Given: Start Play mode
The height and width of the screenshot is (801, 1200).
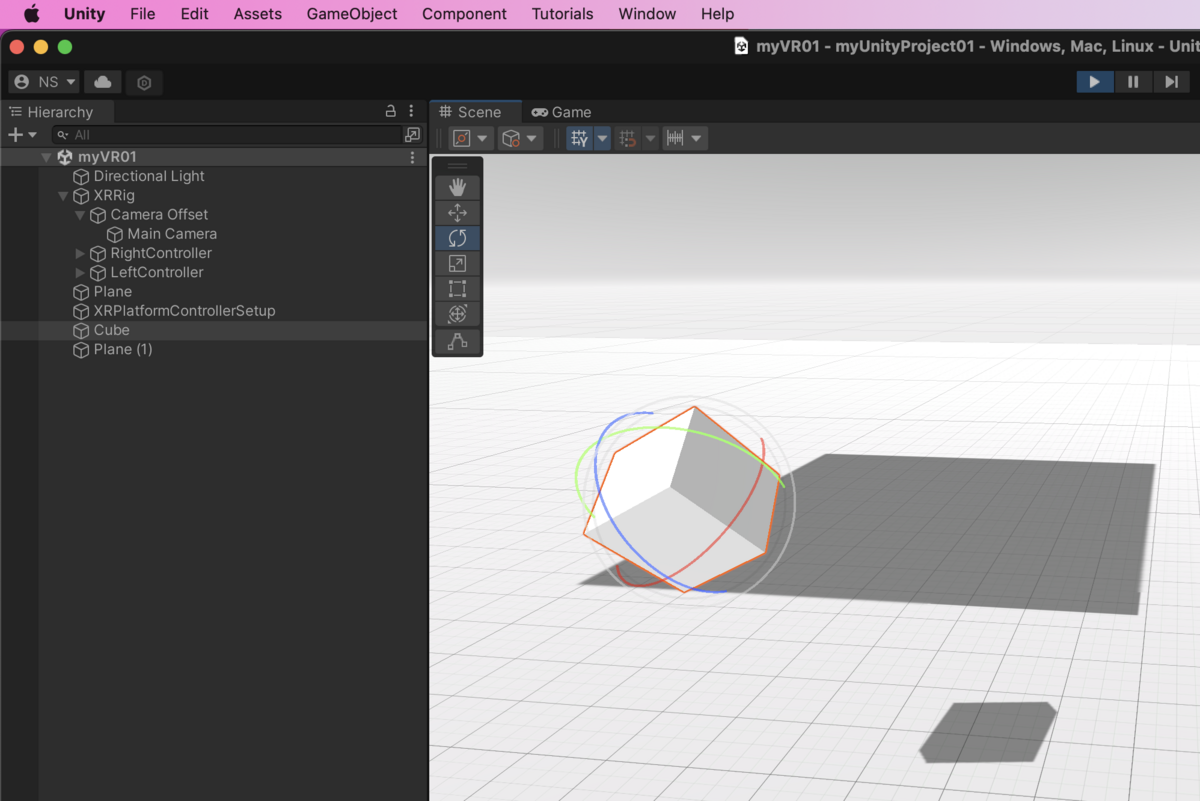Looking at the screenshot, I should click(1095, 82).
